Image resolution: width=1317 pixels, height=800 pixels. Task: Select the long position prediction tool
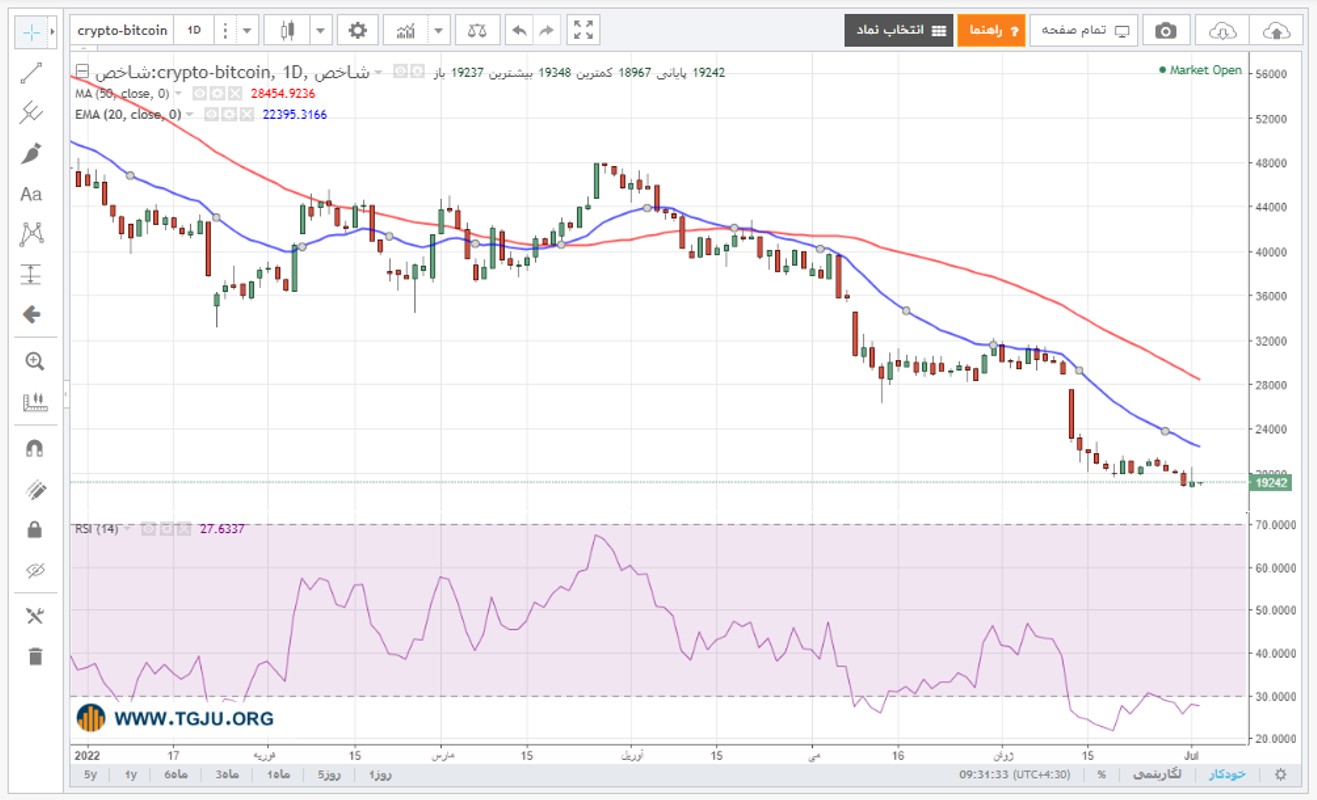pos(32,274)
